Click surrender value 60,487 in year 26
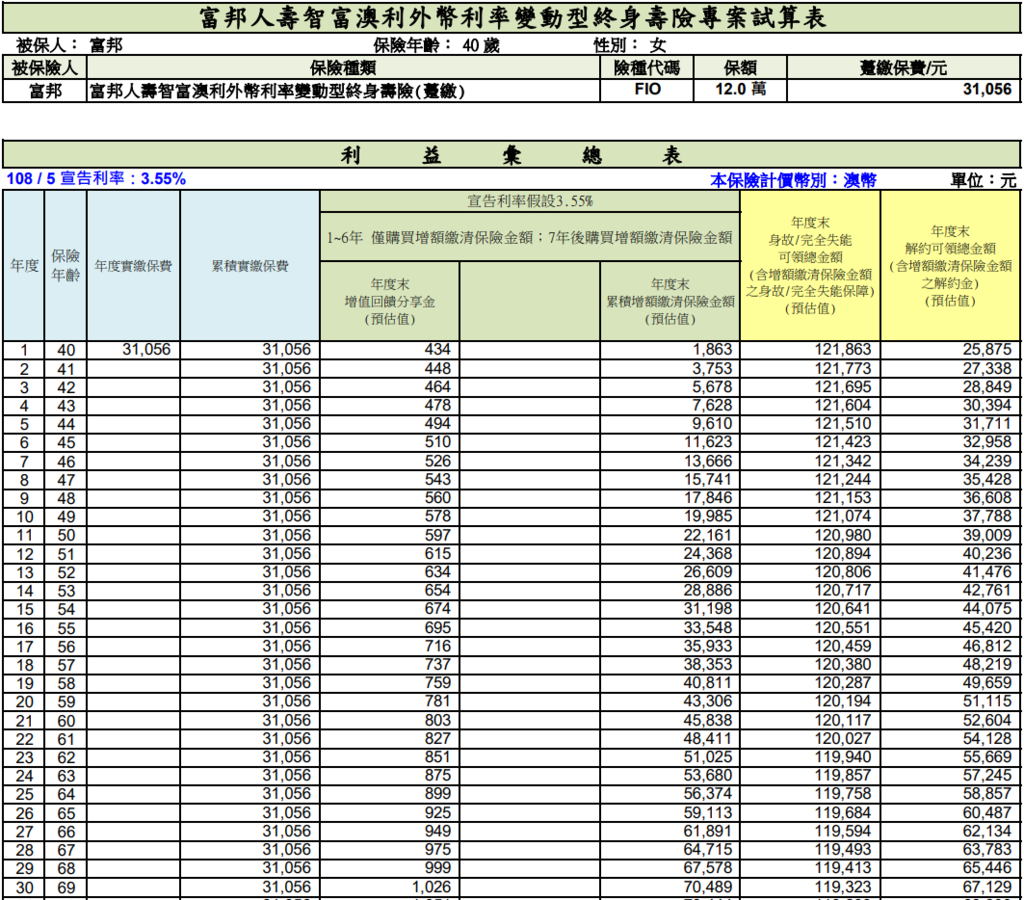Screen dimensions: 1024x900 pos(987,812)
